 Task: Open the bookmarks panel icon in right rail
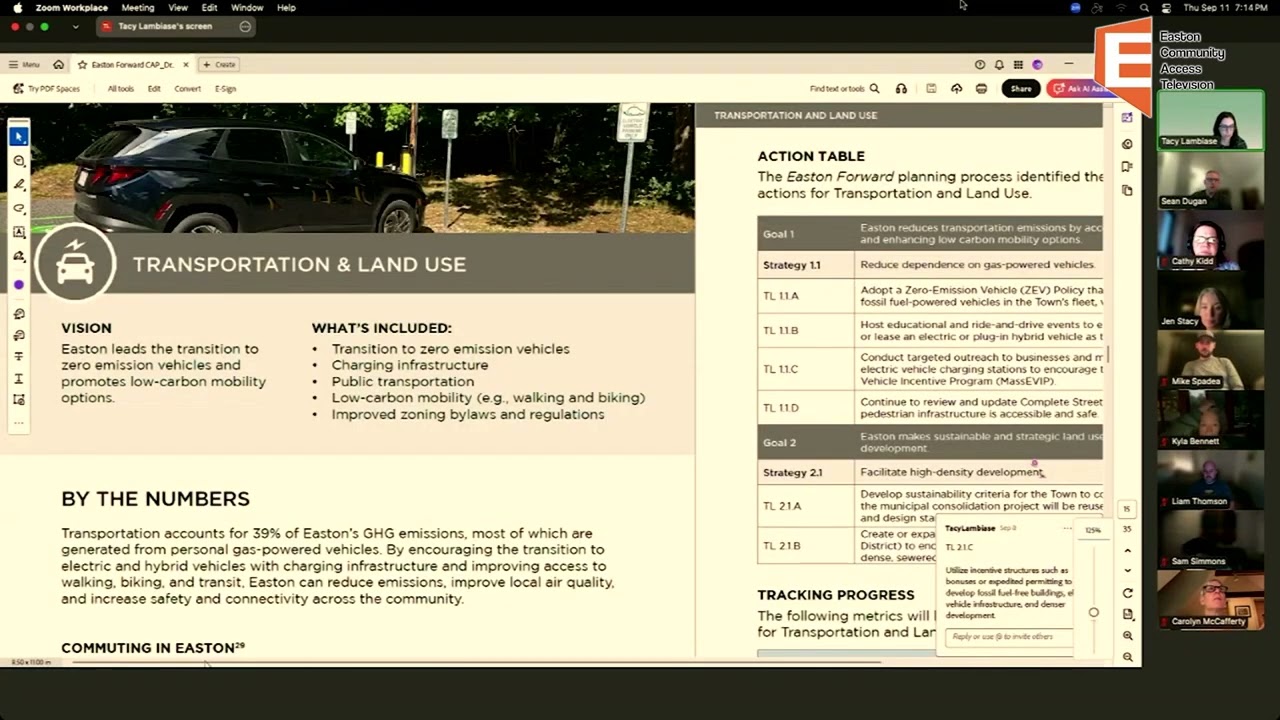(x=1127, y=167)
